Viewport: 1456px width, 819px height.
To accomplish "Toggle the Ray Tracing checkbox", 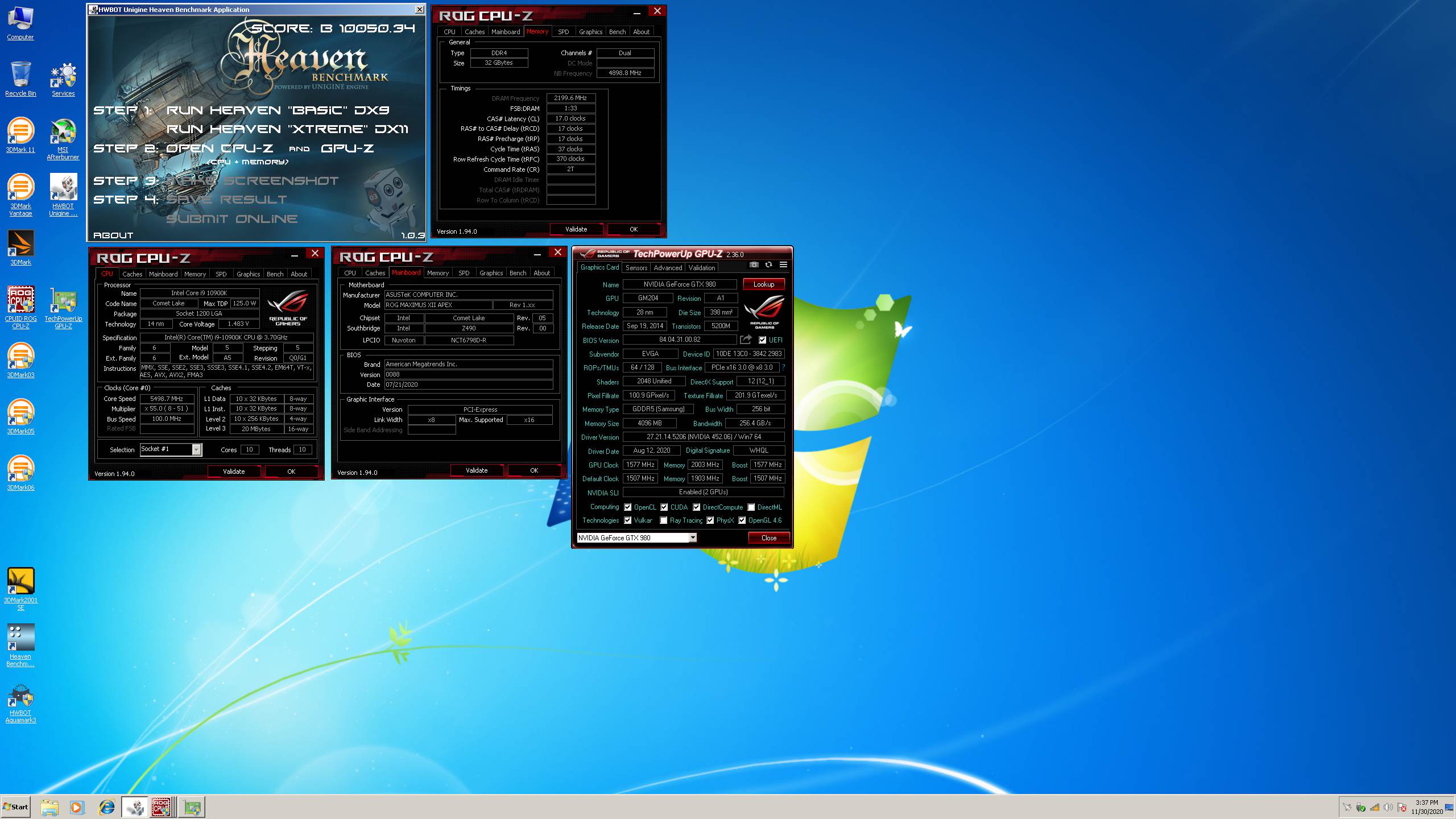I will (x=664, y=520).
